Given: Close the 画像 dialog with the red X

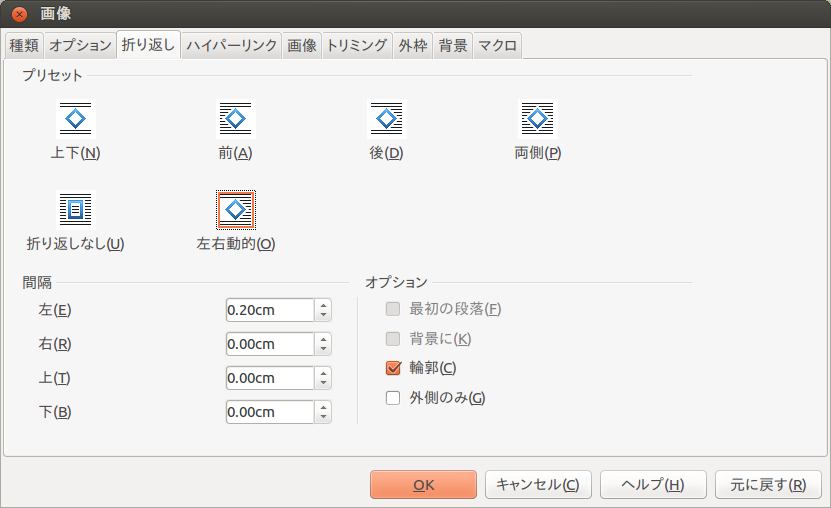Looking at the screenshot, I should [x=20, y=14].
